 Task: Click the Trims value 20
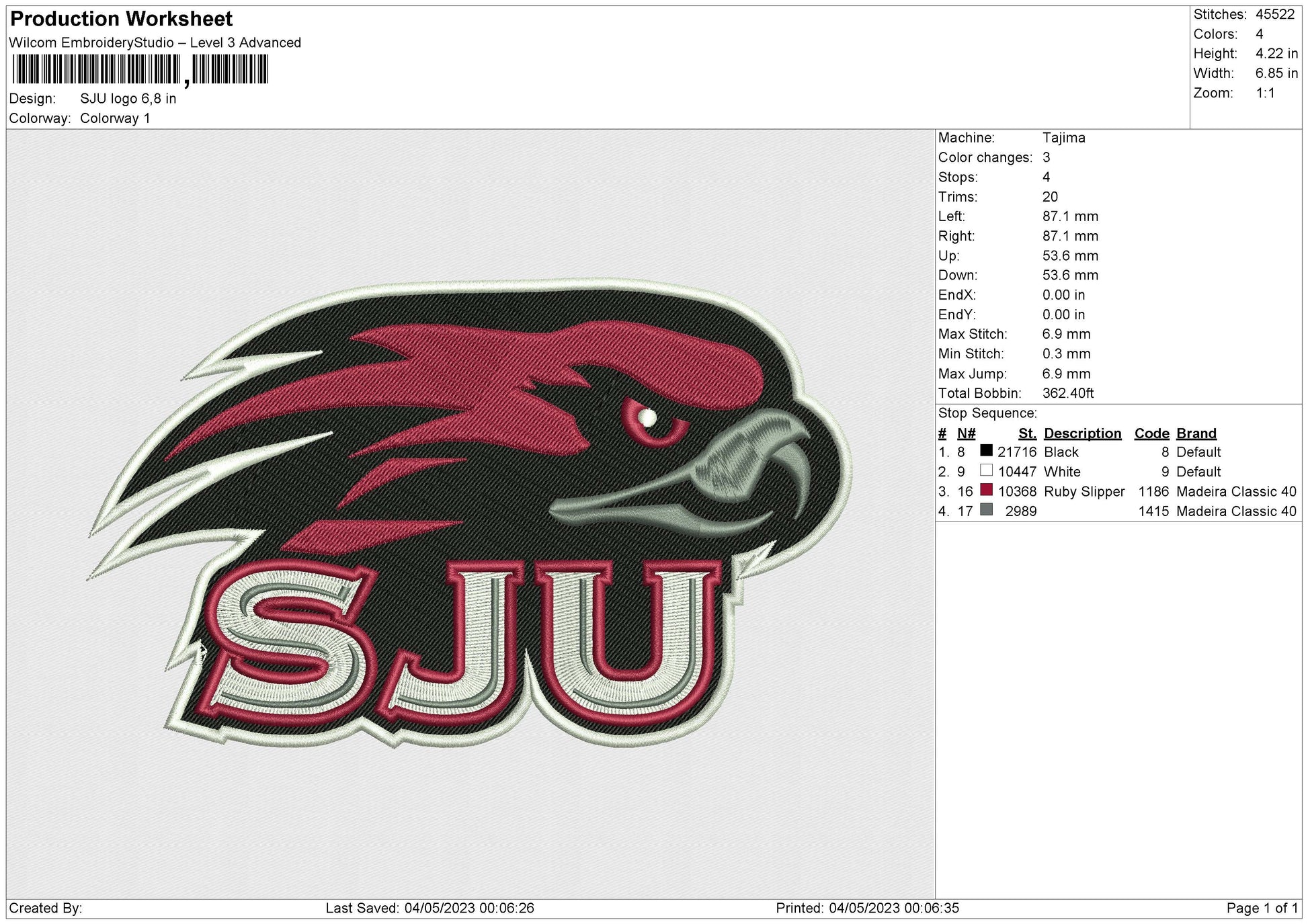click(x=1050, y=197)
